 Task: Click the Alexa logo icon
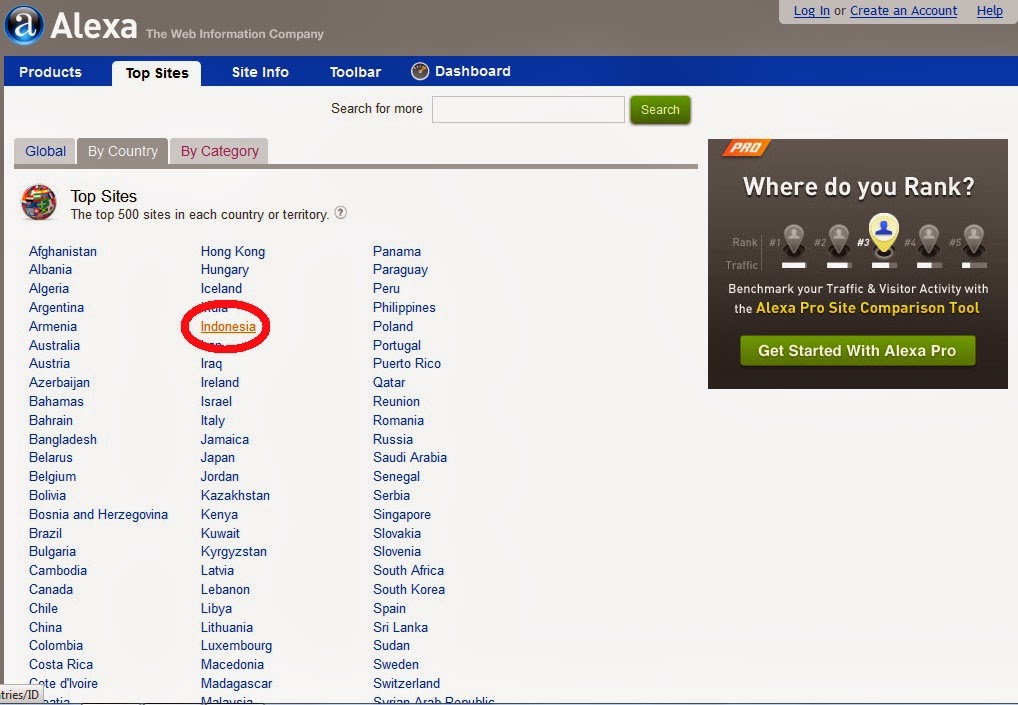[x=24, y=25]
